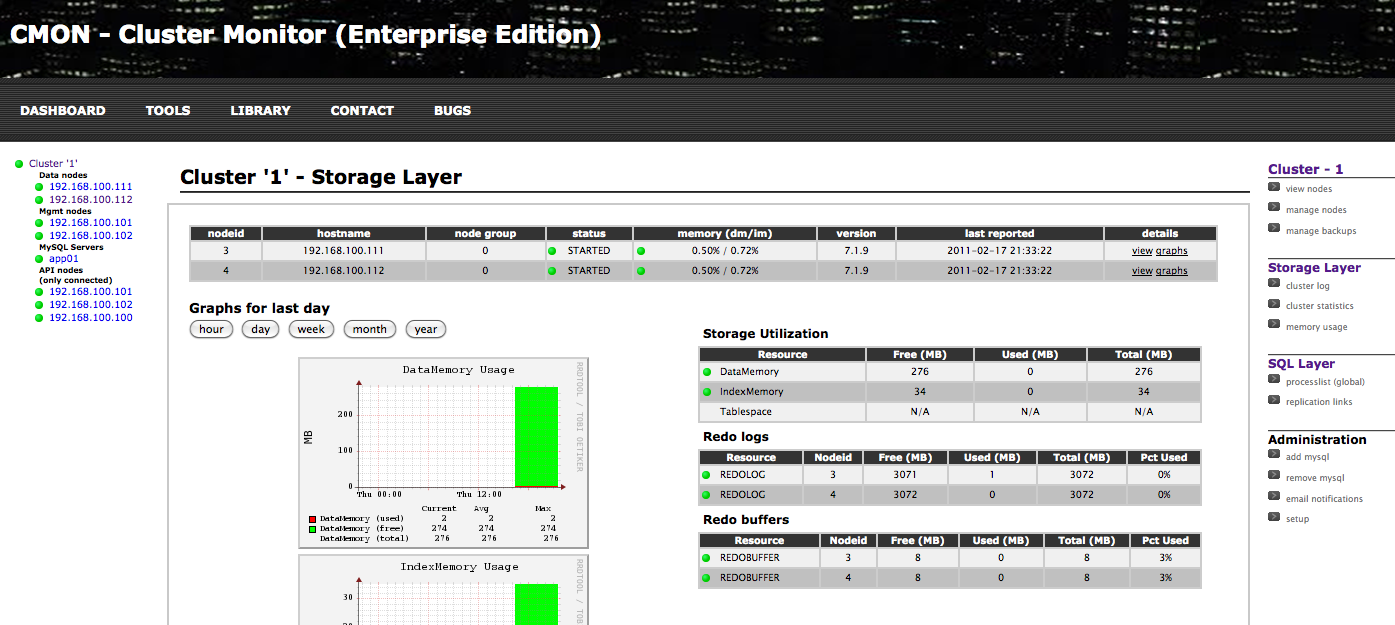
Task: Open email notifications link
Action: pos(1324,499)
